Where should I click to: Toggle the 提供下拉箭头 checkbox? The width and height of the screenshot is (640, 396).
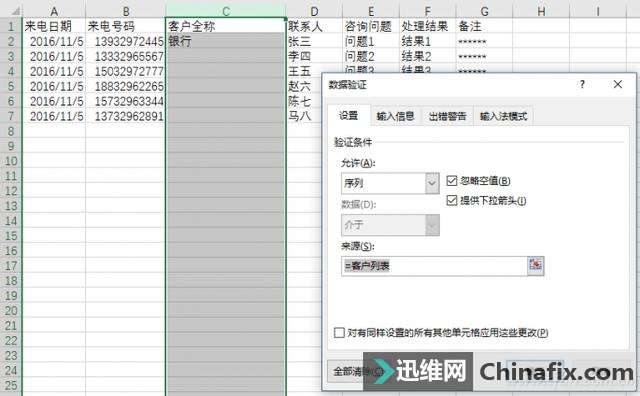[x=451, y=200]
